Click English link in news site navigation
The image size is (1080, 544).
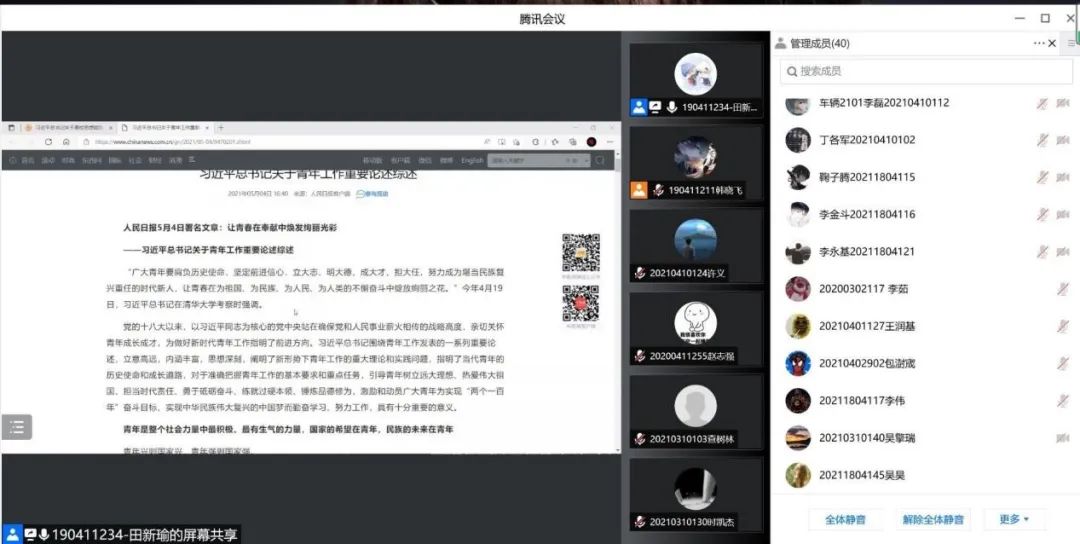[x=472, y=160]
